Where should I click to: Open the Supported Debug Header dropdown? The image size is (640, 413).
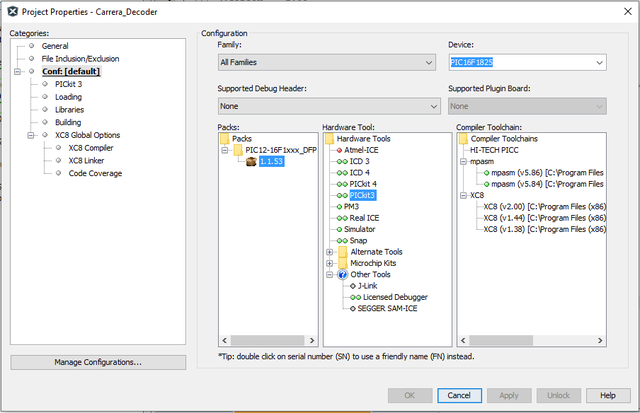point(329,106)
